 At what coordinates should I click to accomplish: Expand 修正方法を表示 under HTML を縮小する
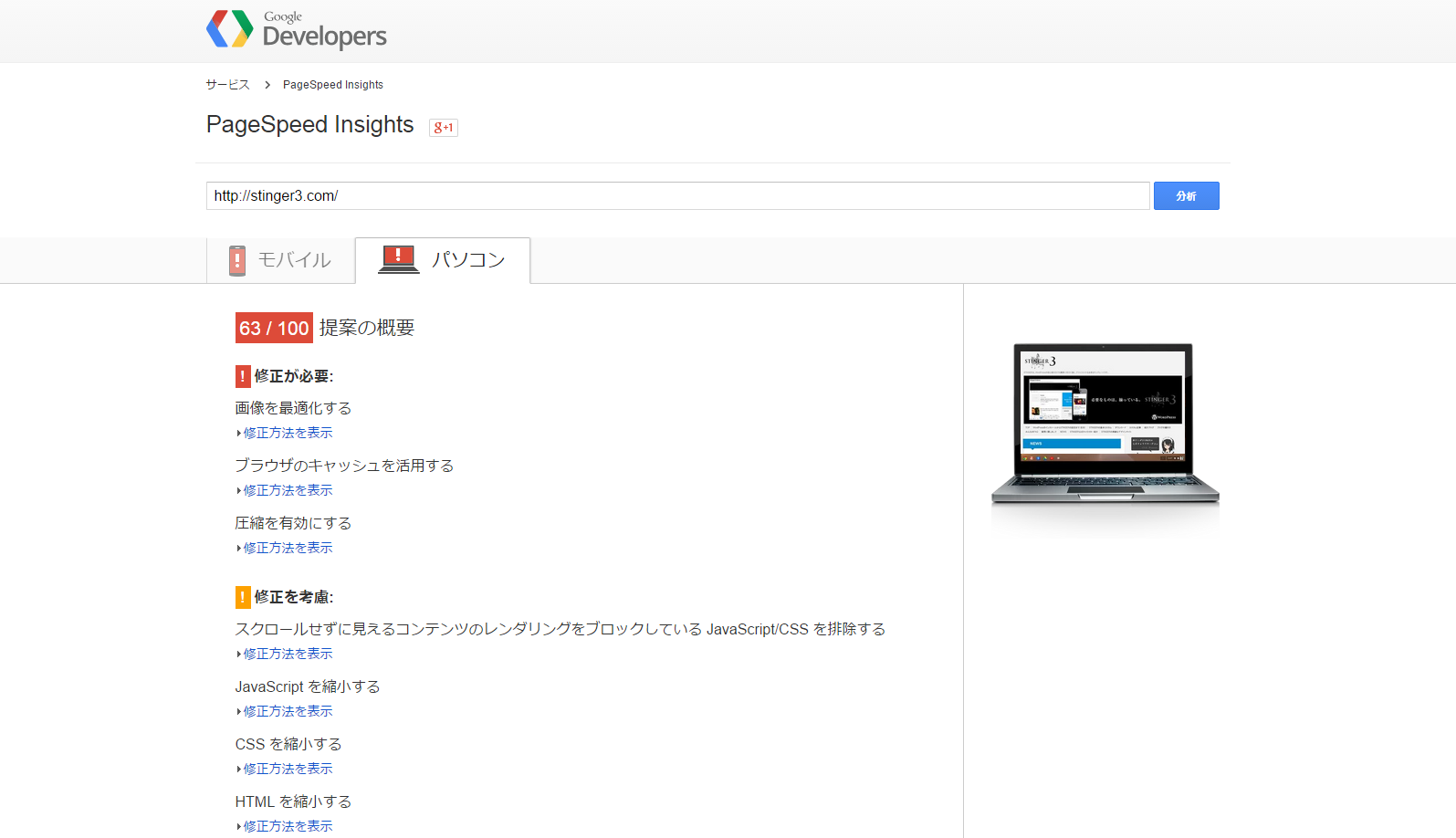click(288, 826)
